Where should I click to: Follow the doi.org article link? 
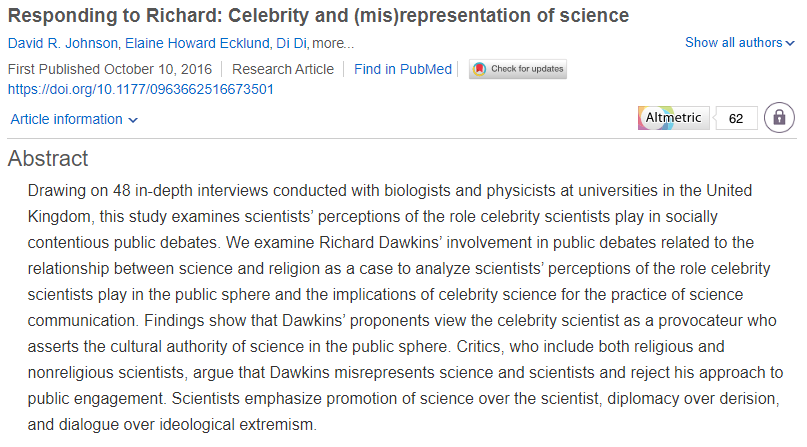(141, 89)
